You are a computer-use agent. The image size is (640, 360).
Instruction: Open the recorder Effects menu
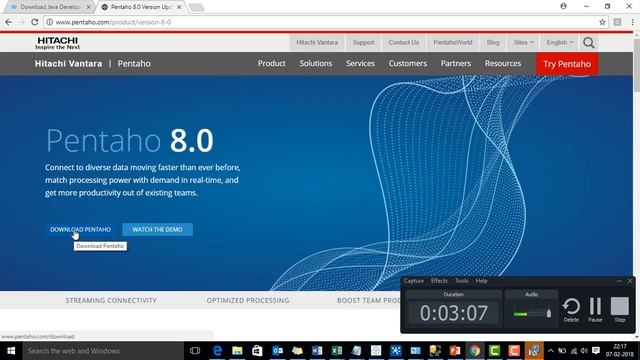439,281
